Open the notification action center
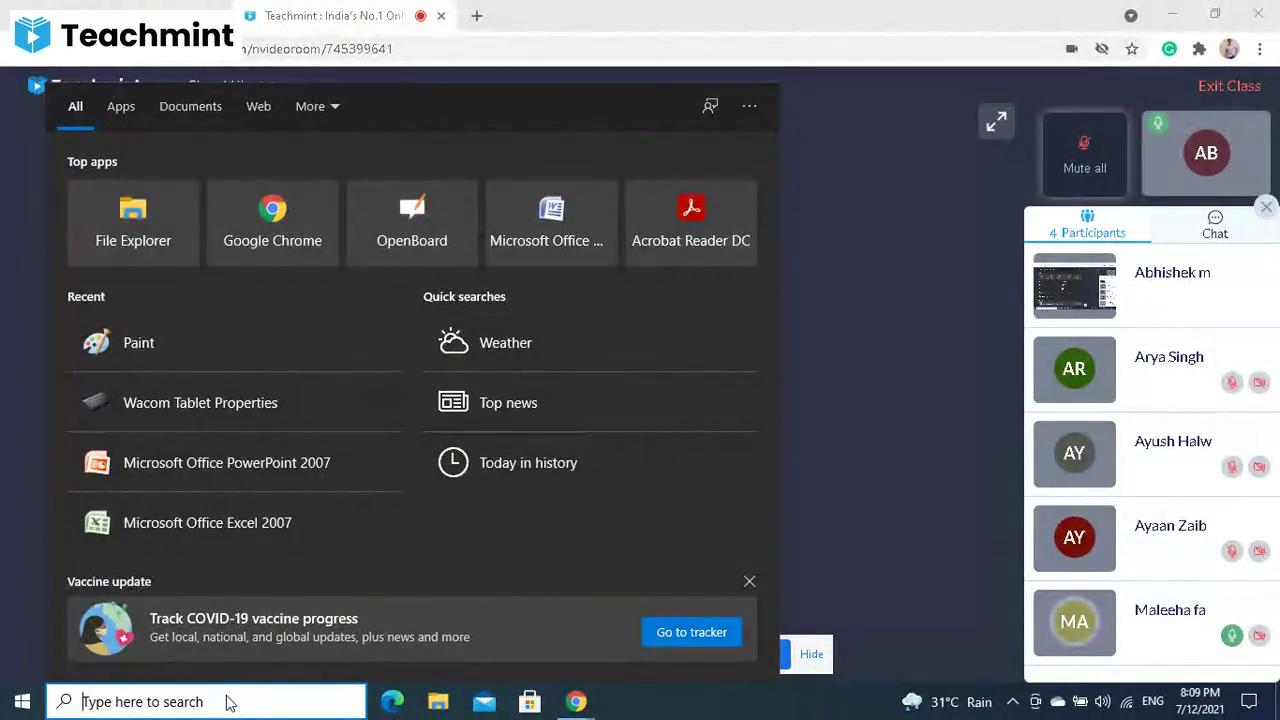The width and height of the screenshot is (1280, 720). (1249, 701)
